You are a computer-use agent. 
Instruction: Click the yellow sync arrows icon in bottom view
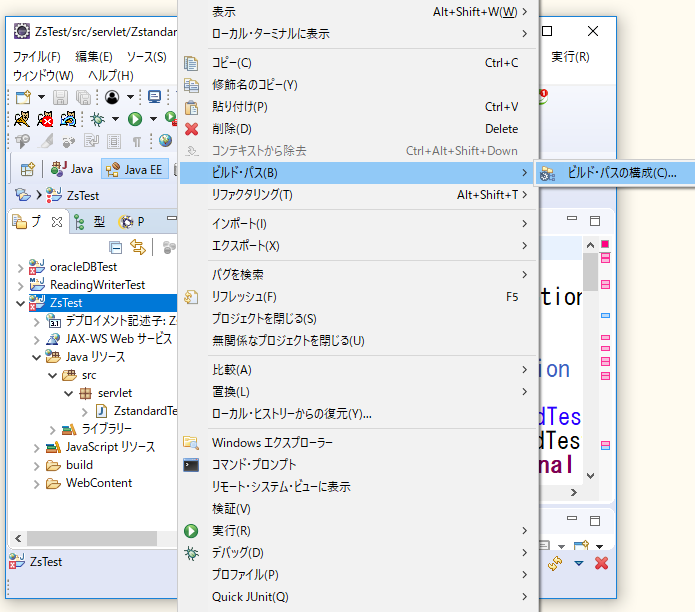(x=555, y=563)
